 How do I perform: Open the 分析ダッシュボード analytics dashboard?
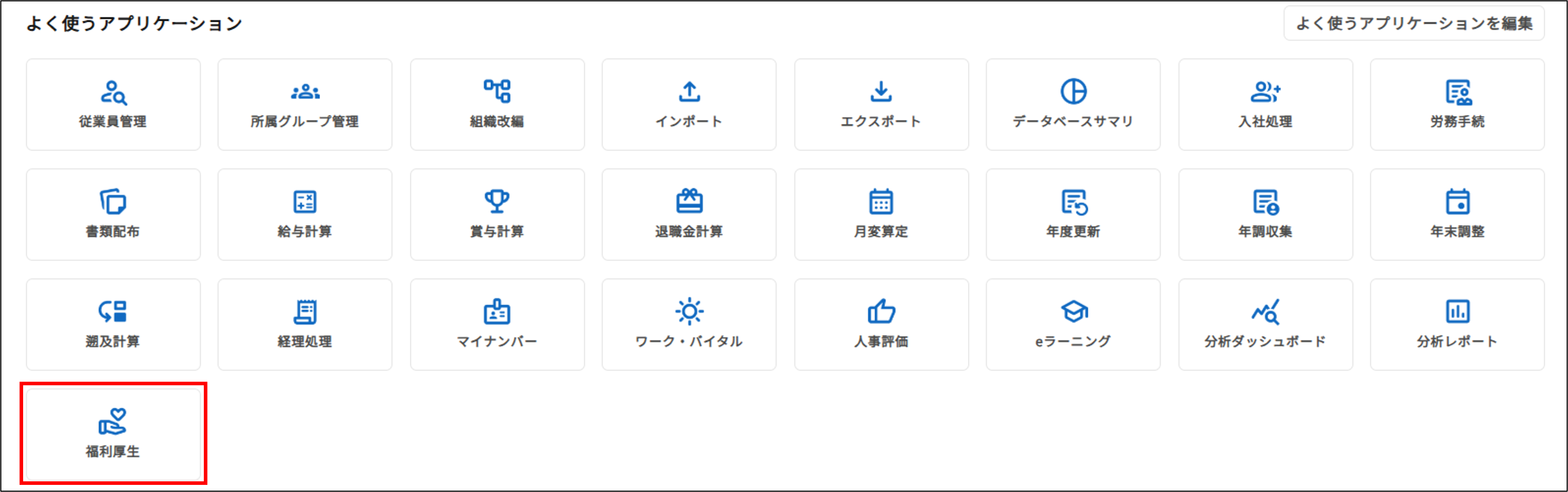click(1264, 324)
